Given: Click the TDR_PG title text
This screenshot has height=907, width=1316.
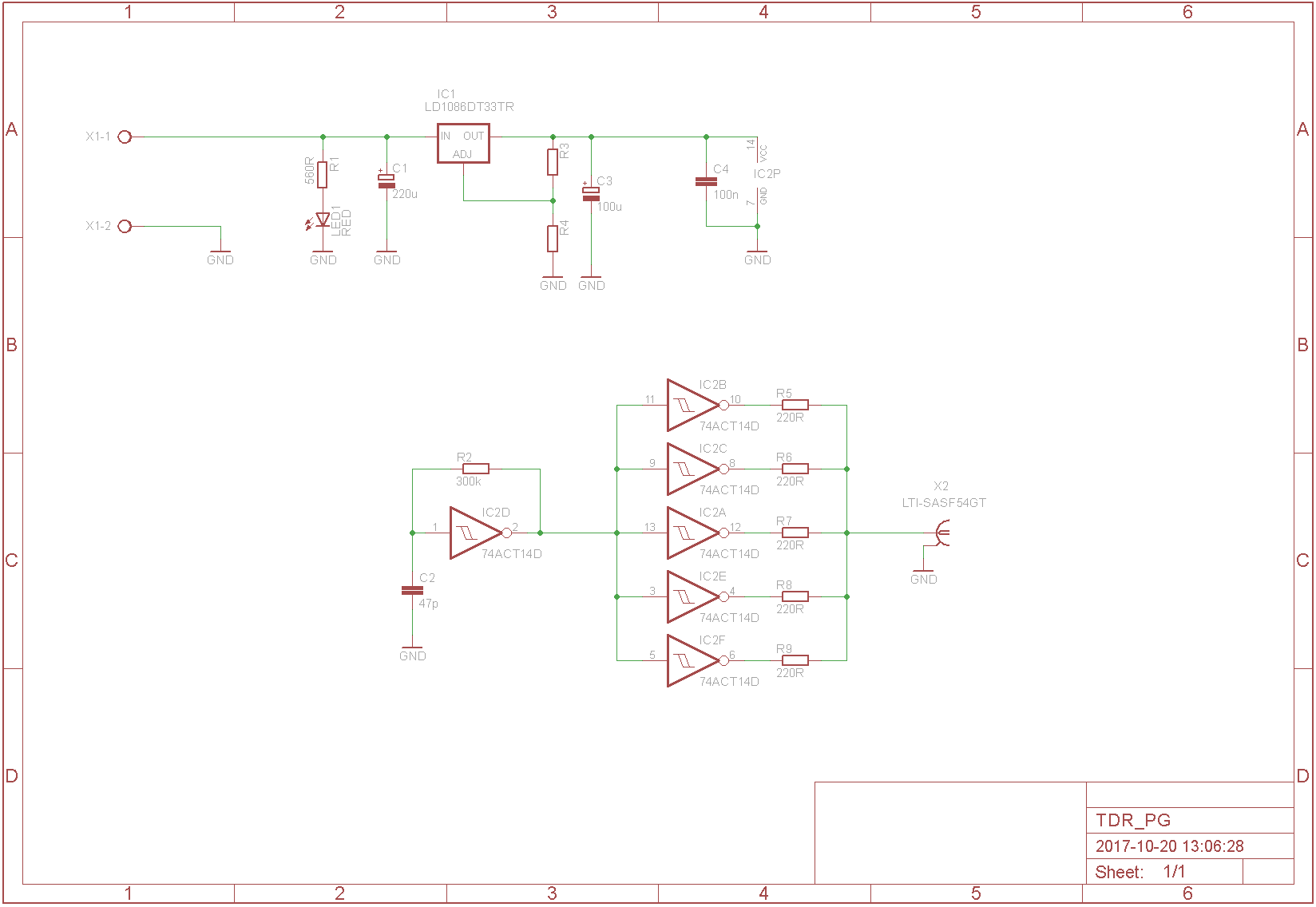Looking at the screenshot, I should (1133, 821).
